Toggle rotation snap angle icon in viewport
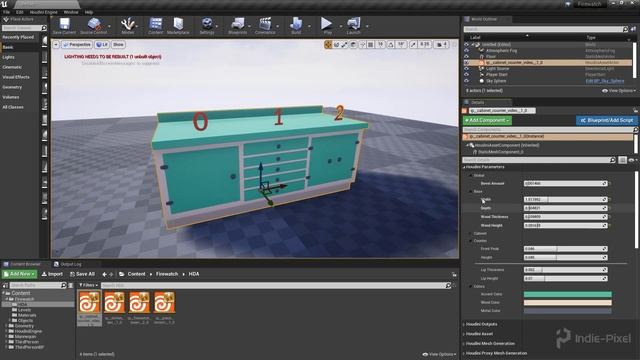The width and height of the screenshot is (640, 360). [391, 44]
